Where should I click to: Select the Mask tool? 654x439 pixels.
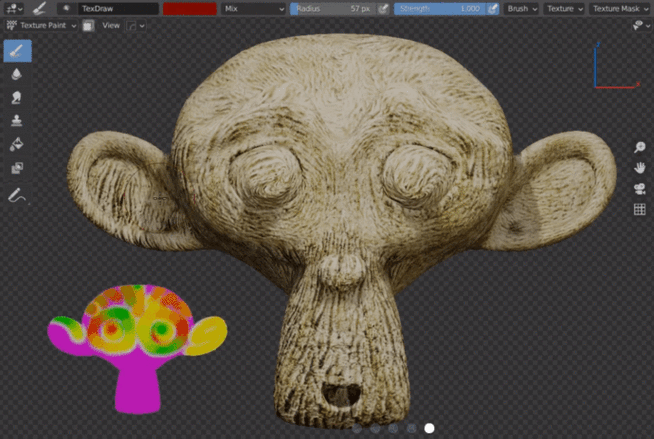pos(17,168)
